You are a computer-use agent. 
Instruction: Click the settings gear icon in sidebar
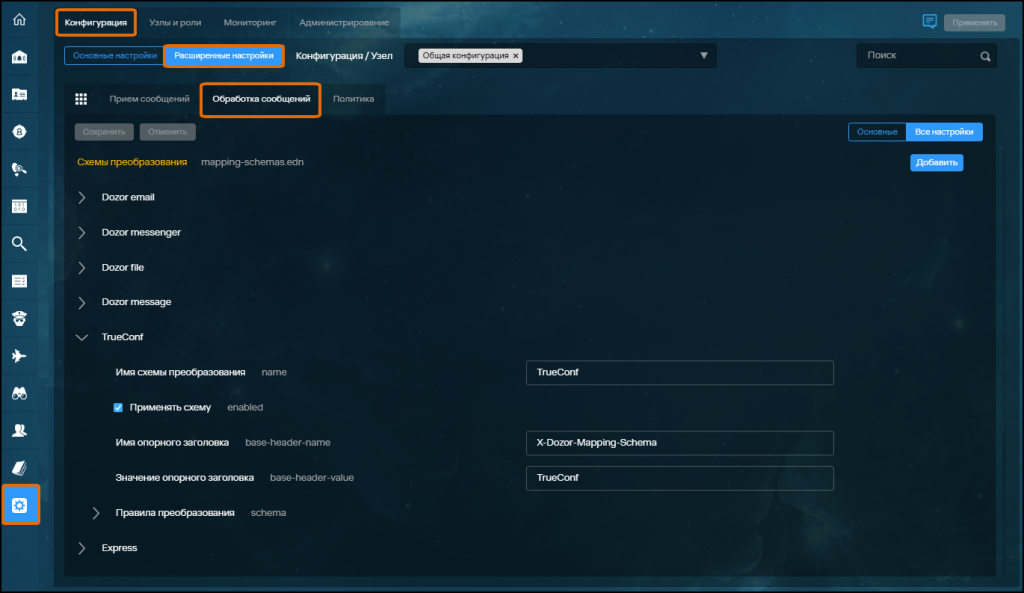pos(19,505)
